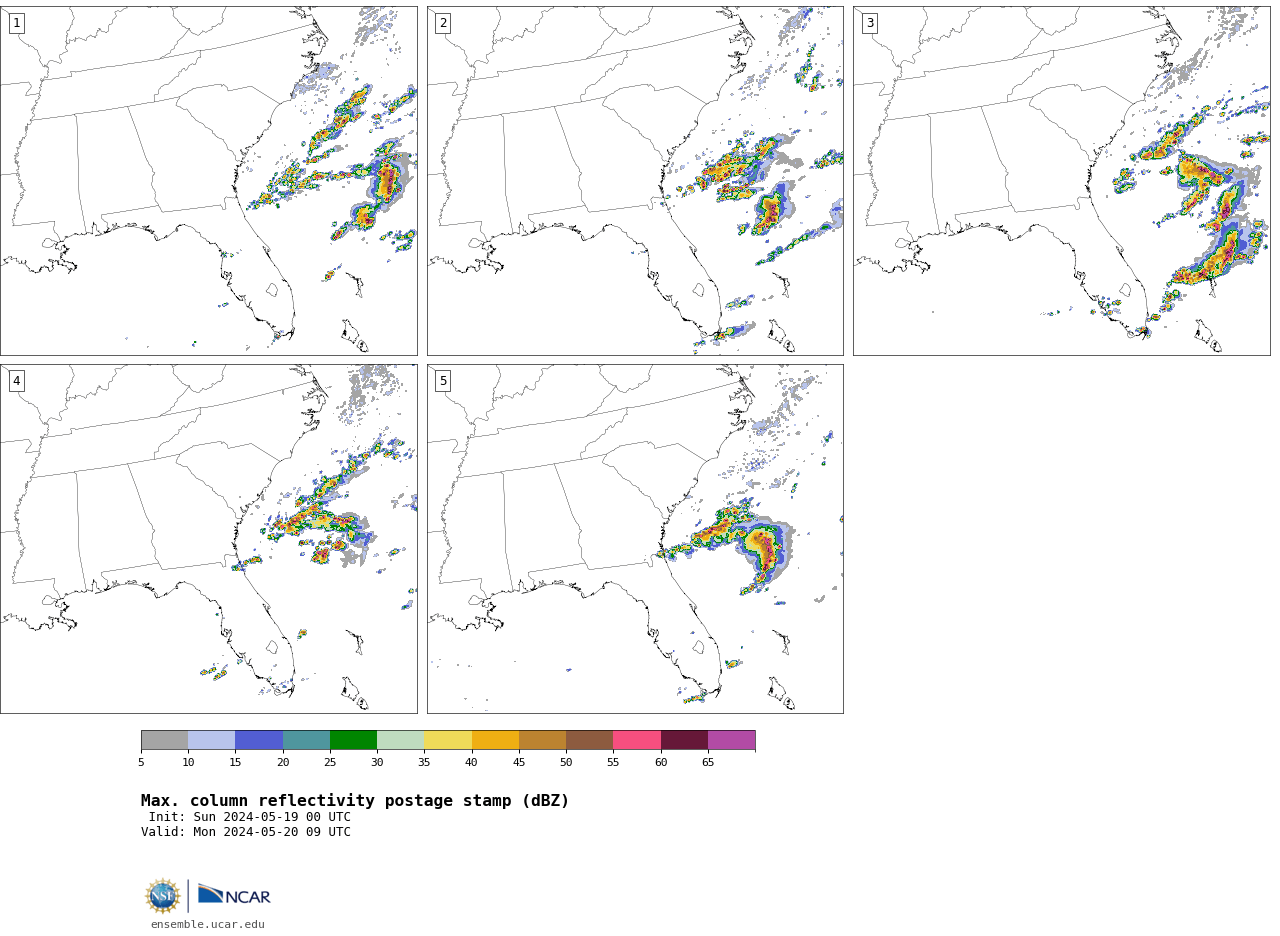Click the pale green 30-35 dBZ swatch
Viewport: 1280px width, 936px height.
[x=400, y=740]
